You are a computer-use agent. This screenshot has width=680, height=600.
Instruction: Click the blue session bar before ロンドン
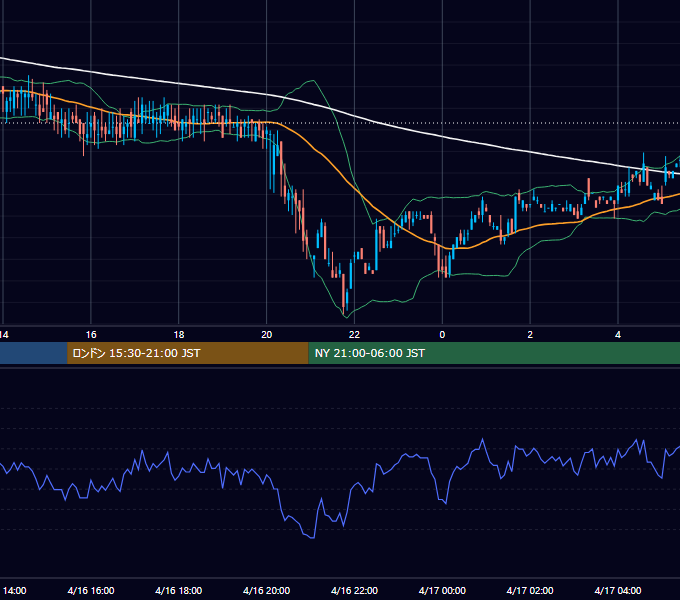[33, 353]
